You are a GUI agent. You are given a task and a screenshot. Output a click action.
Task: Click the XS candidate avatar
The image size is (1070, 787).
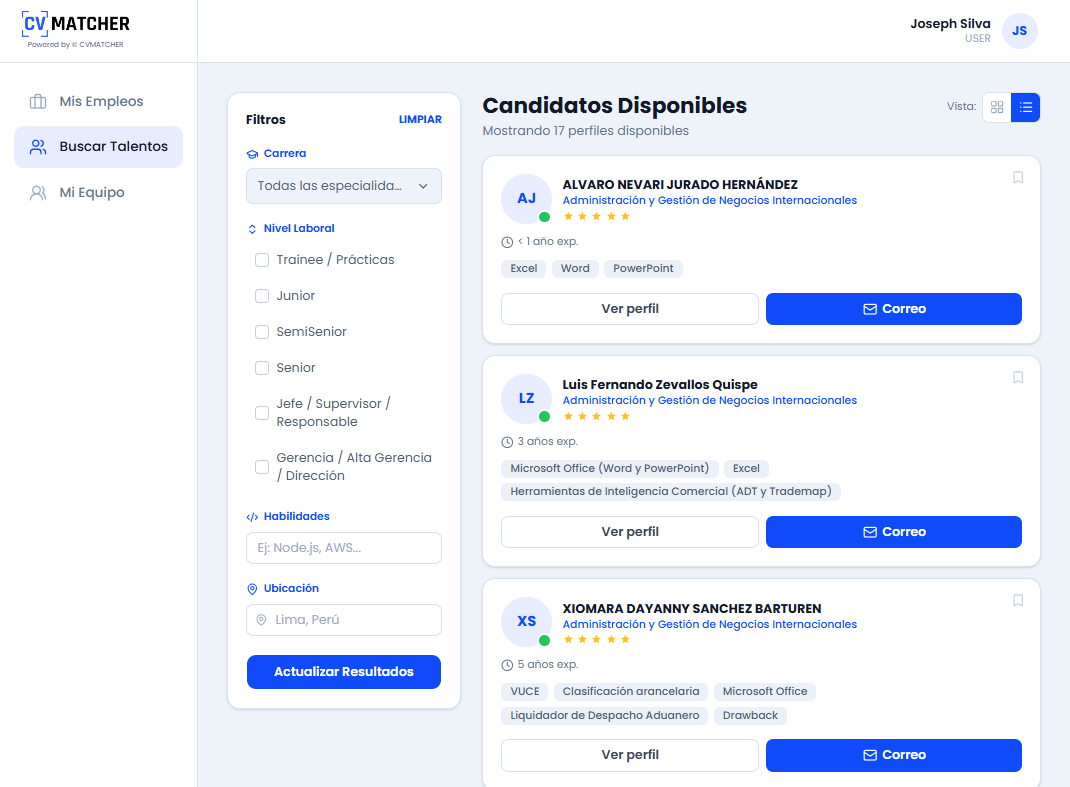526,622
